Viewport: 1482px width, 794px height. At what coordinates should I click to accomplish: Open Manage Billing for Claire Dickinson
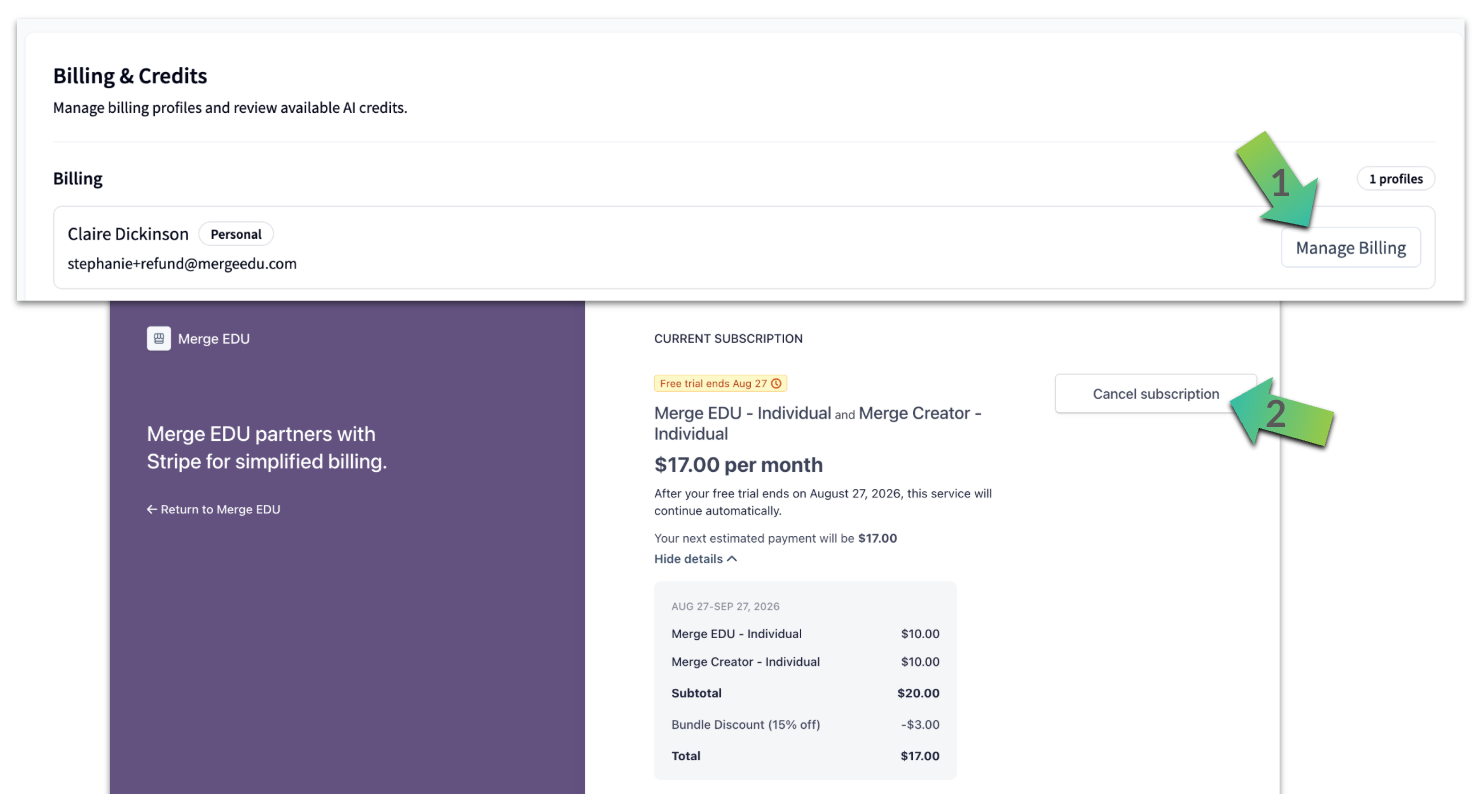(x=1350, y=248)
